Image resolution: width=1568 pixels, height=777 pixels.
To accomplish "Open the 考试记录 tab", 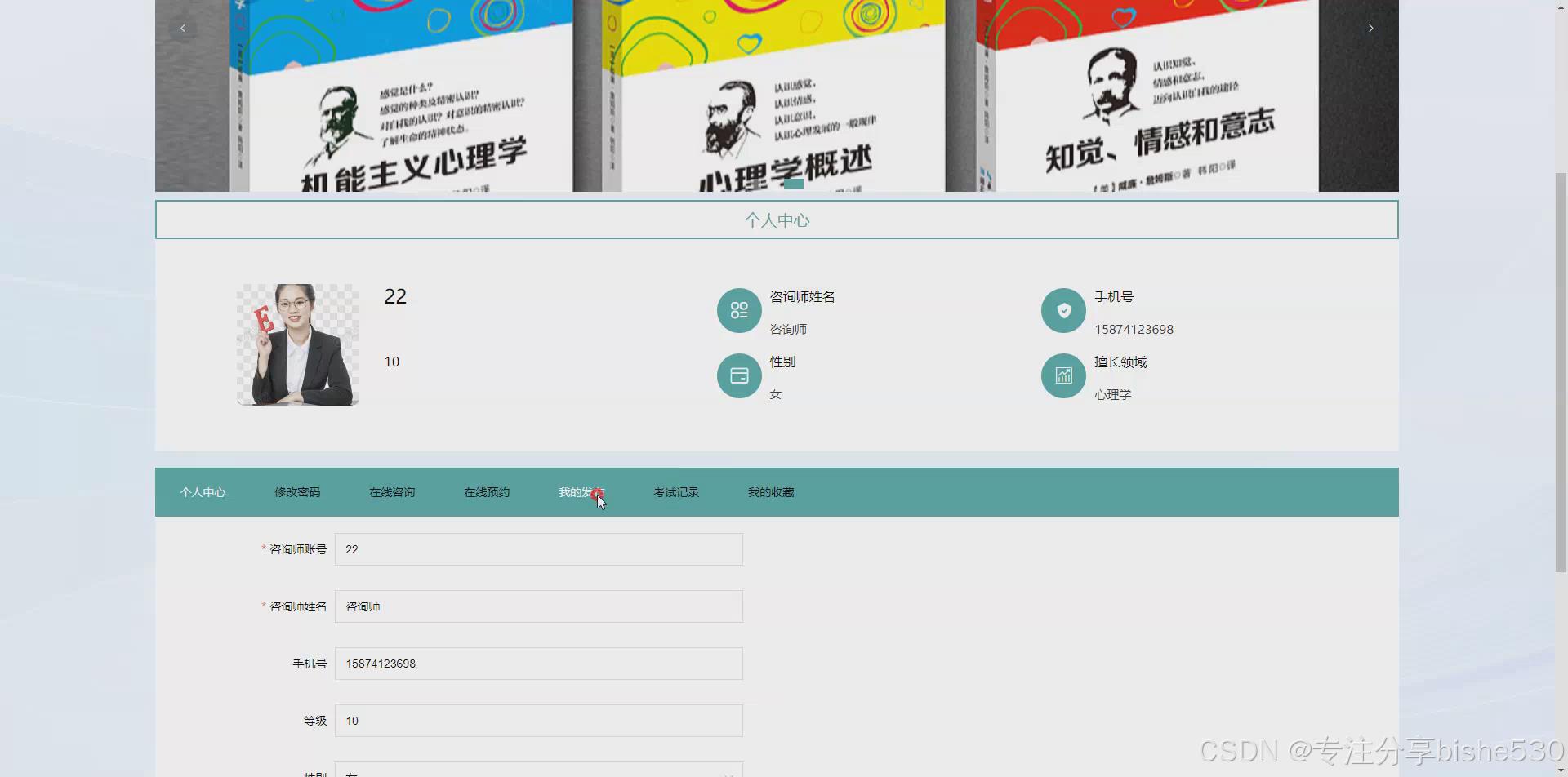I will (676, 492).
